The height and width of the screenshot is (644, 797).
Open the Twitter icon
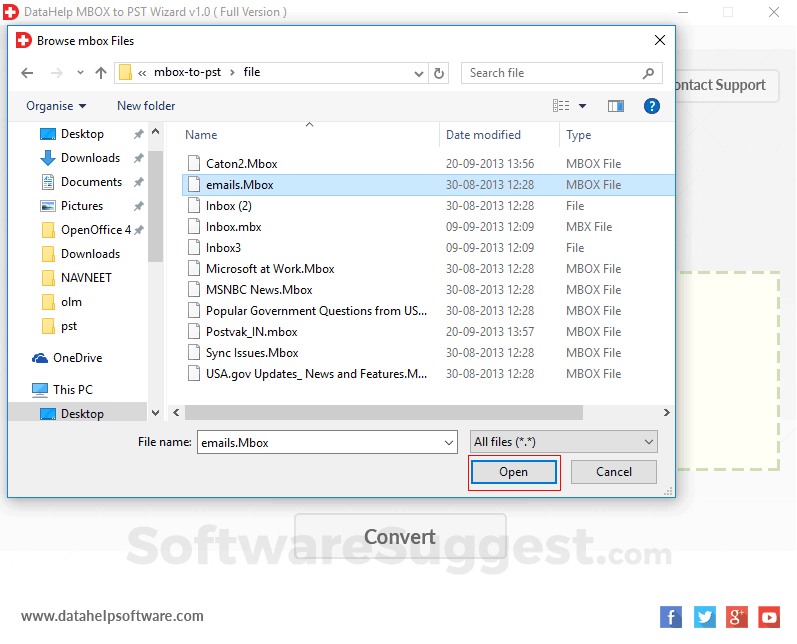(x=704, y=617)
